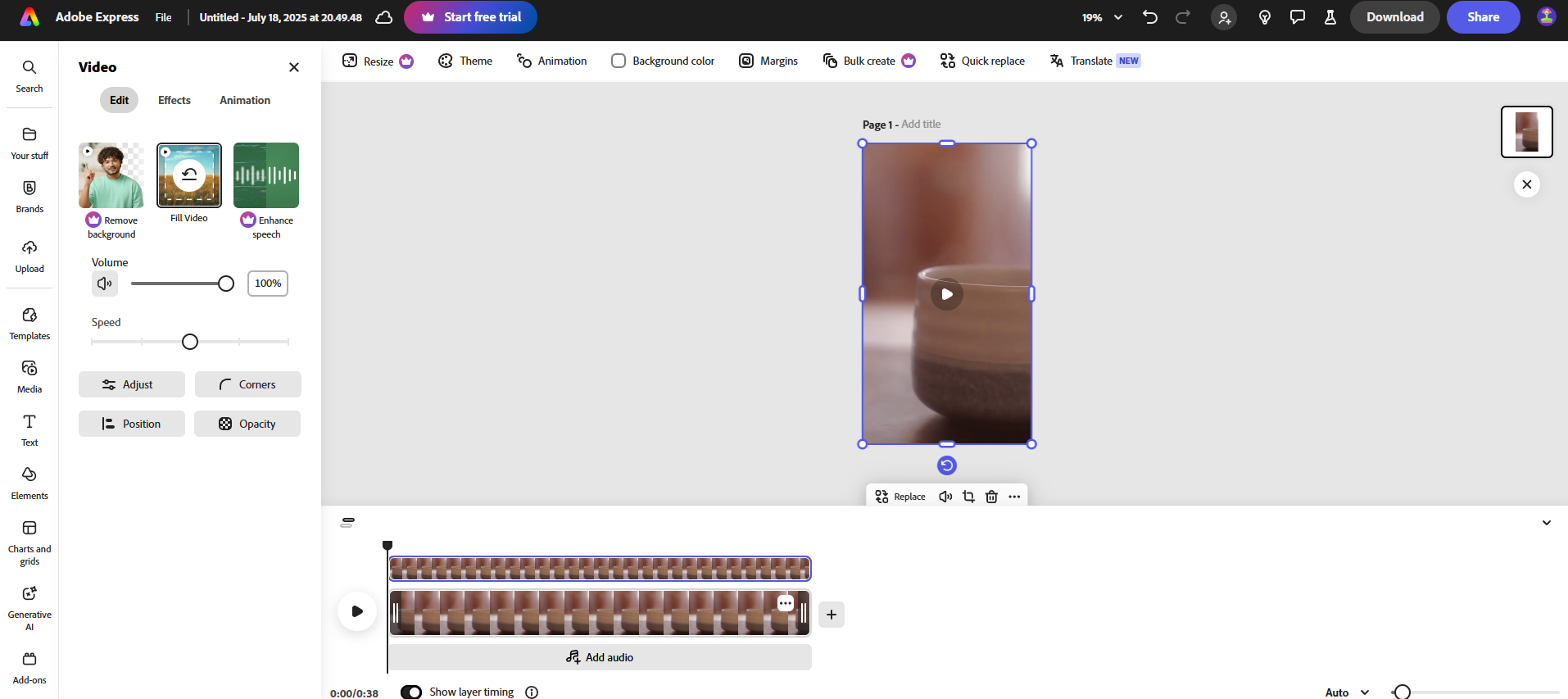Browse the Templates panel
This screenshot has width=1568, height=699.
coord(29,324)
